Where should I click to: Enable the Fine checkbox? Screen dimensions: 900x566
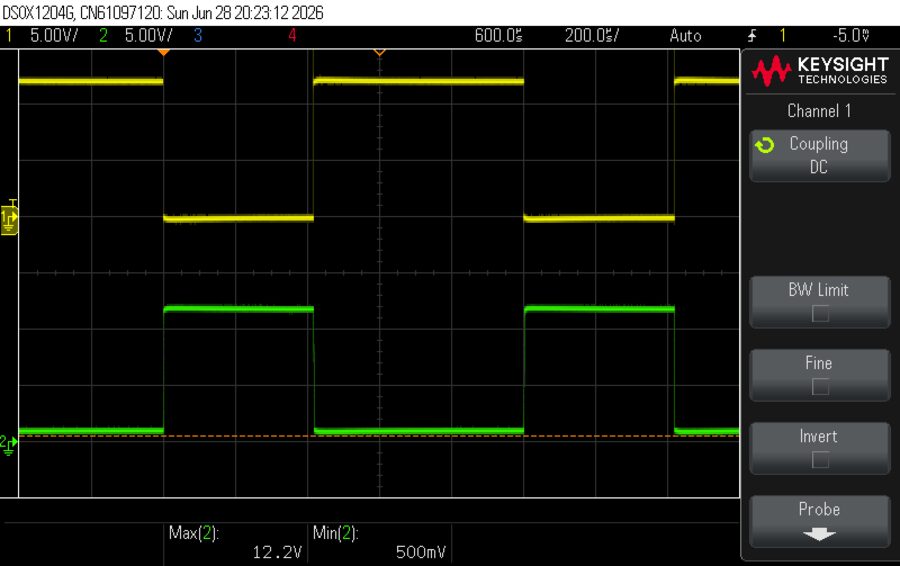click(x=820, y=387)
